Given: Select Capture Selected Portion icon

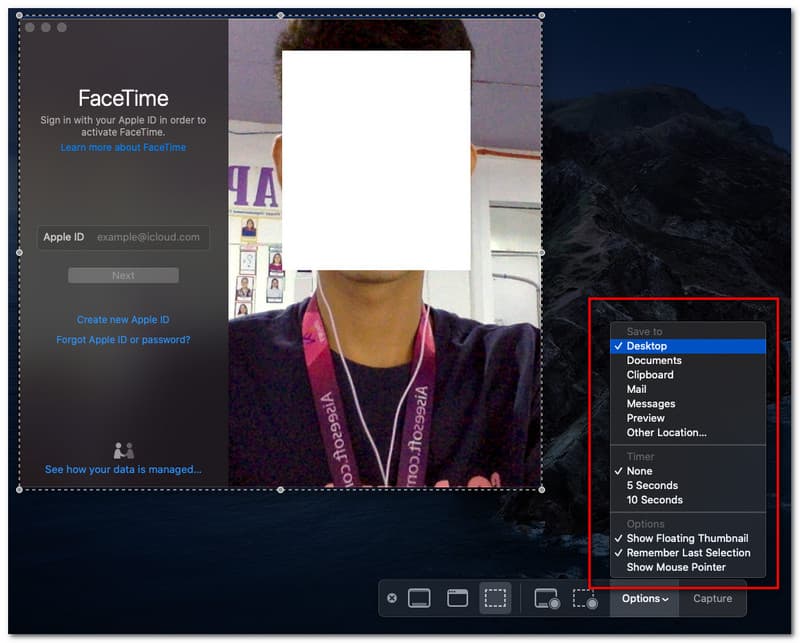Looking at the screenshot, I should pos(495,598).
